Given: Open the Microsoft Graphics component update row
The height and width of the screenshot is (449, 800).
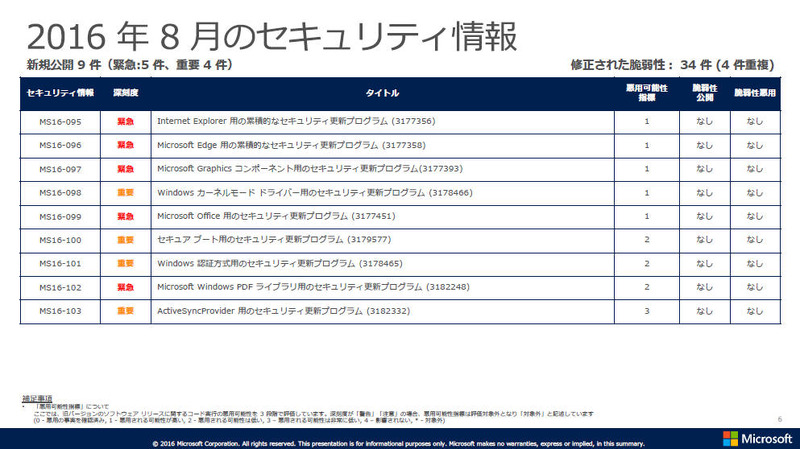Looking at the screenshot, I should [295, 168].
